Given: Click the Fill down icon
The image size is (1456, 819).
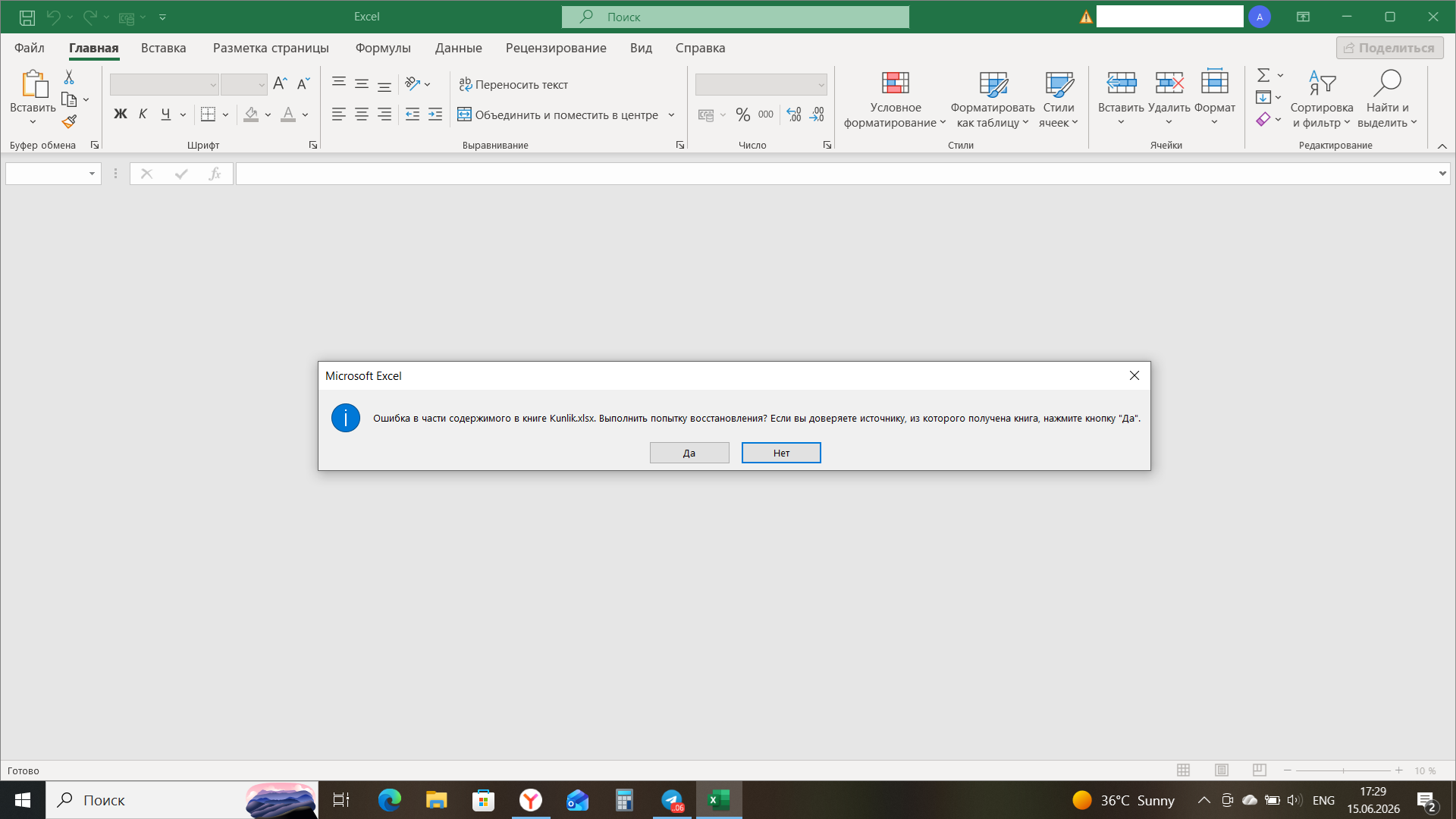Looking at the screenshot, I should pyautogui.click(x=1263, y=97).
